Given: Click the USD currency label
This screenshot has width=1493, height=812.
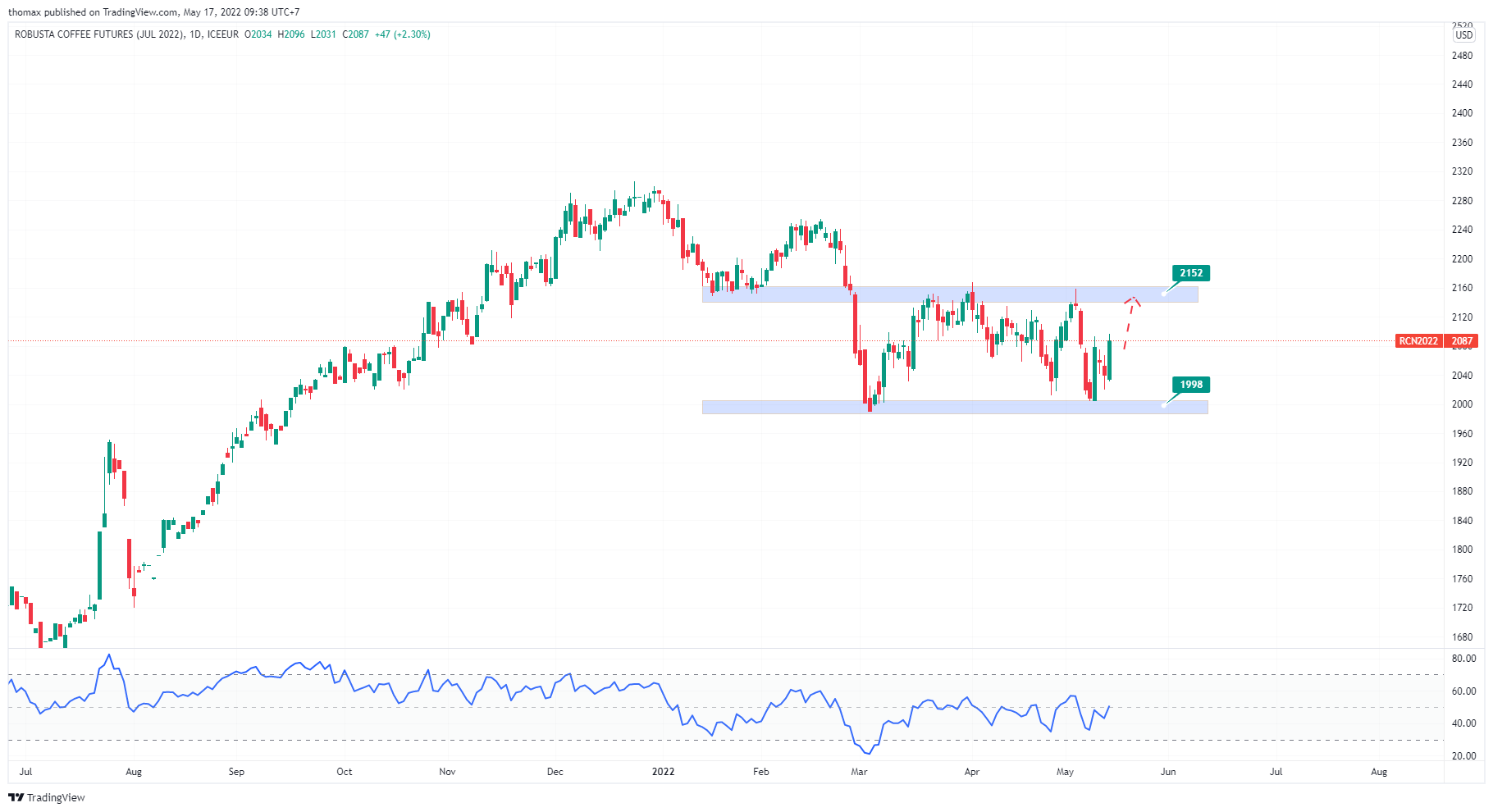Looking at the screenshot, I should click(x=1463, y=35).
